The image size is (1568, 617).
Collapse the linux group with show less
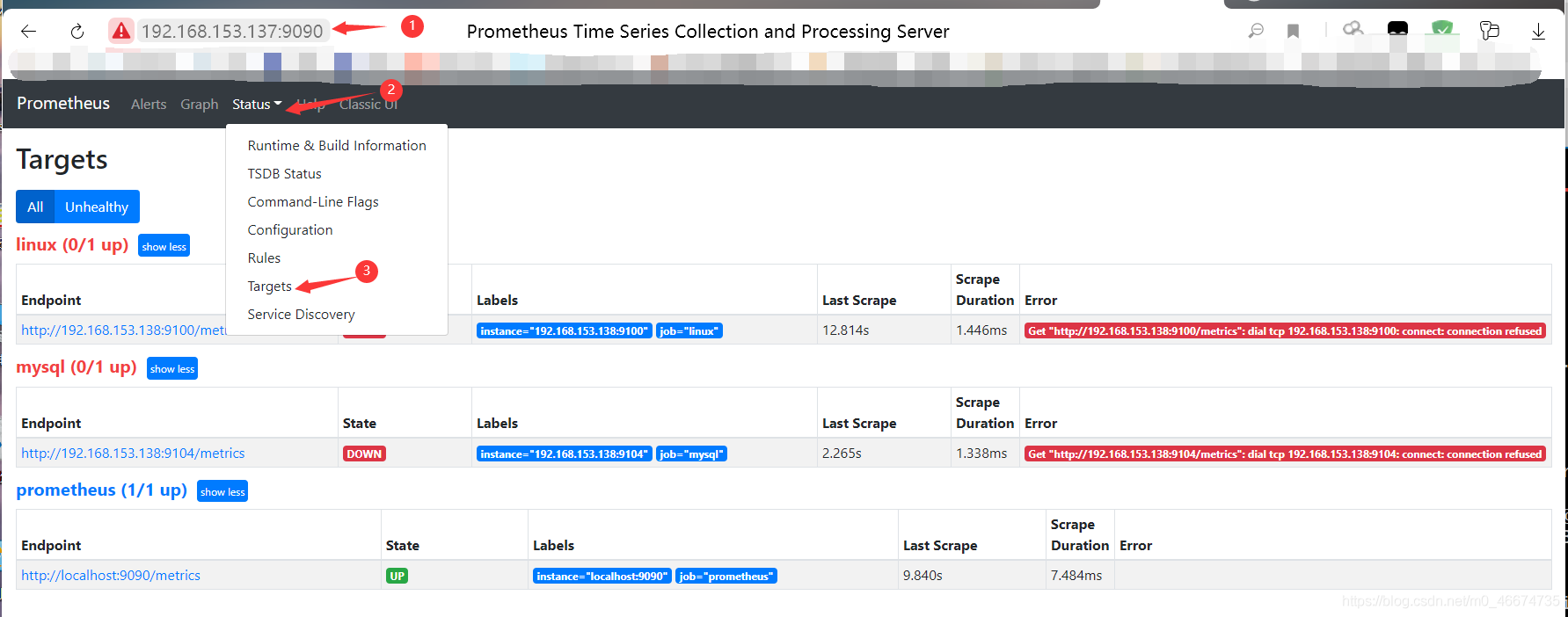click(x=164, y=246)
